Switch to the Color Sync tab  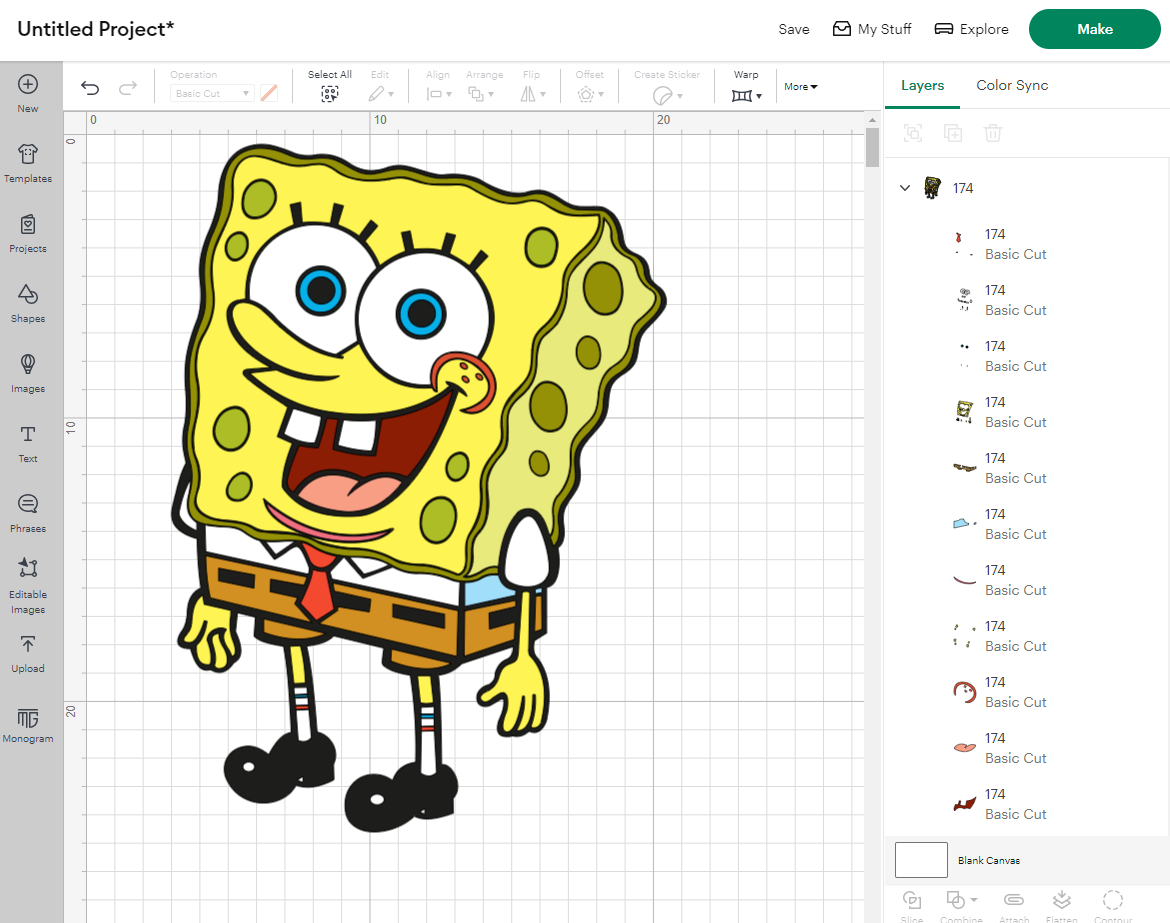pos(1012,85)
